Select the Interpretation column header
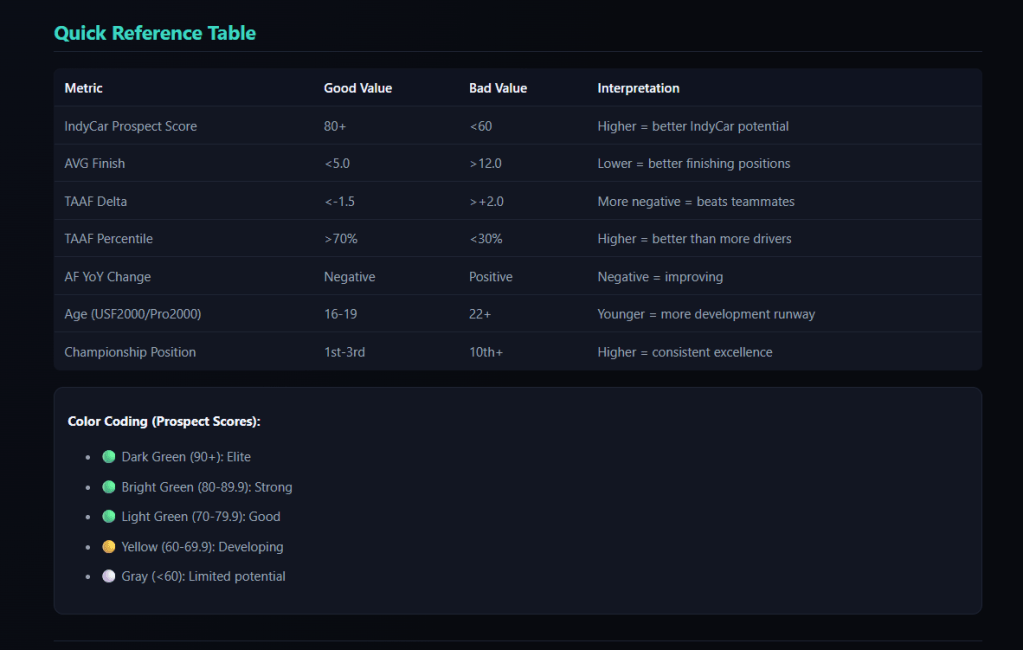Image resolution: width=1023 pixels, height=650 pixels. (638, 88)
